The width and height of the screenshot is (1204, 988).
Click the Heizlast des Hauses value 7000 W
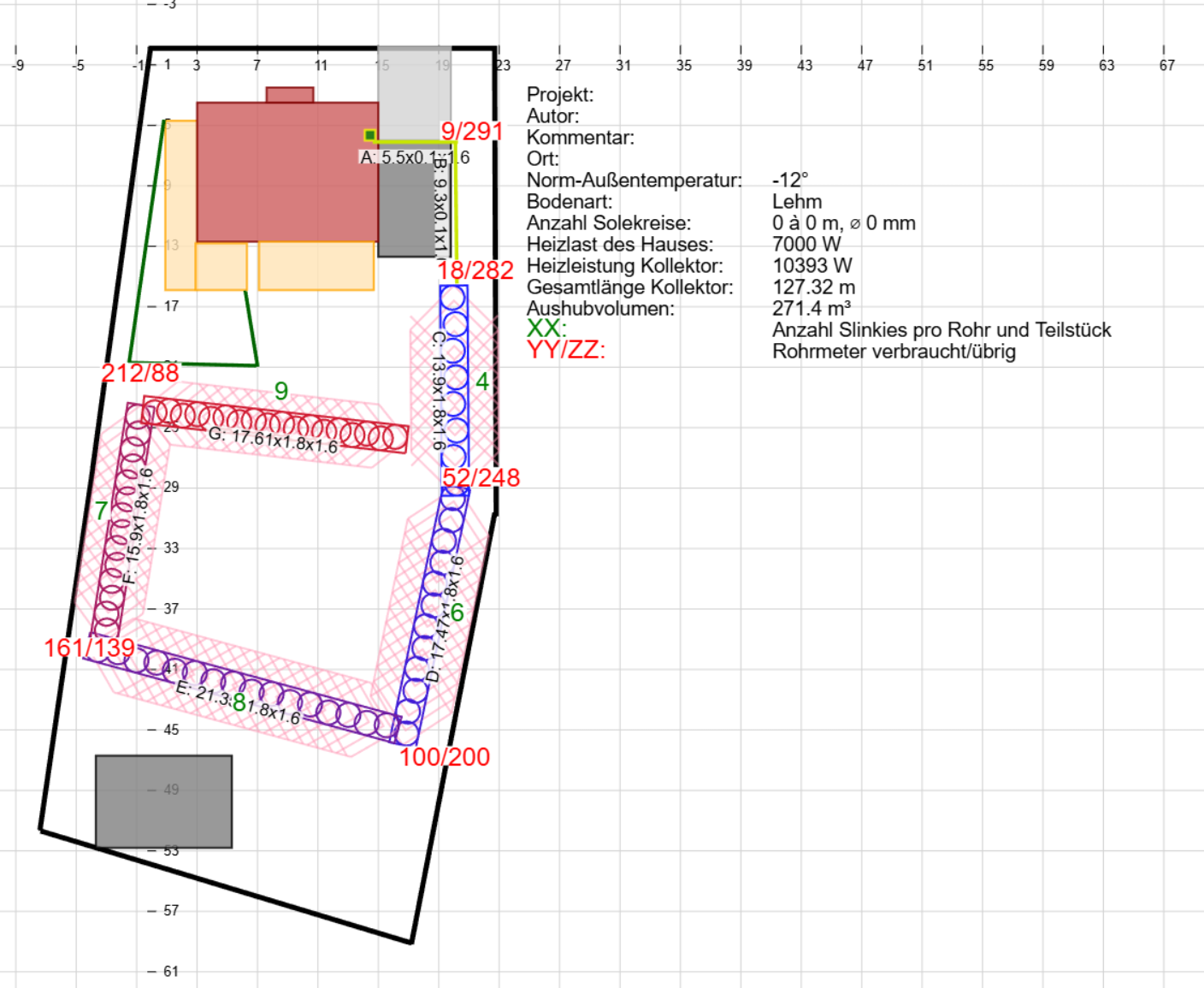(x=806, y=245)
